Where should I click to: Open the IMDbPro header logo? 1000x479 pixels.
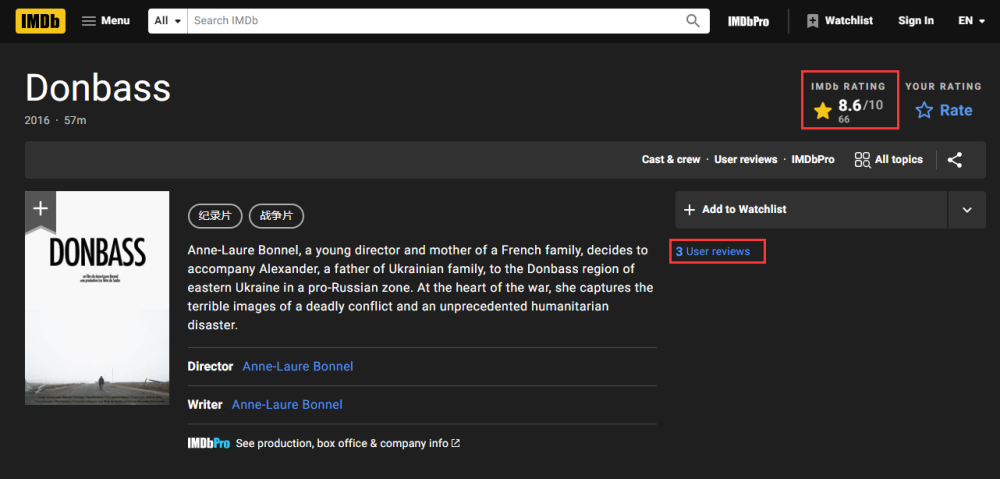pyautogui.click(x=748, y=21)
